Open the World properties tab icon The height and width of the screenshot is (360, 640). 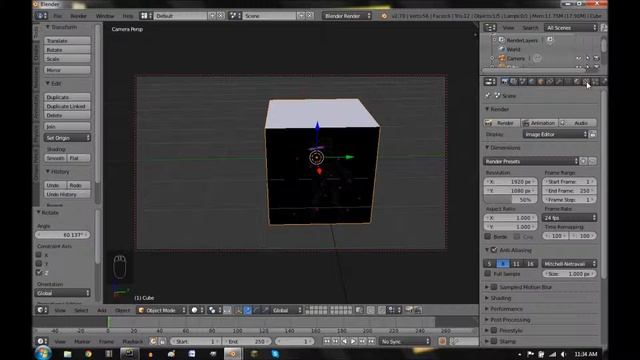tap(531, 82)
